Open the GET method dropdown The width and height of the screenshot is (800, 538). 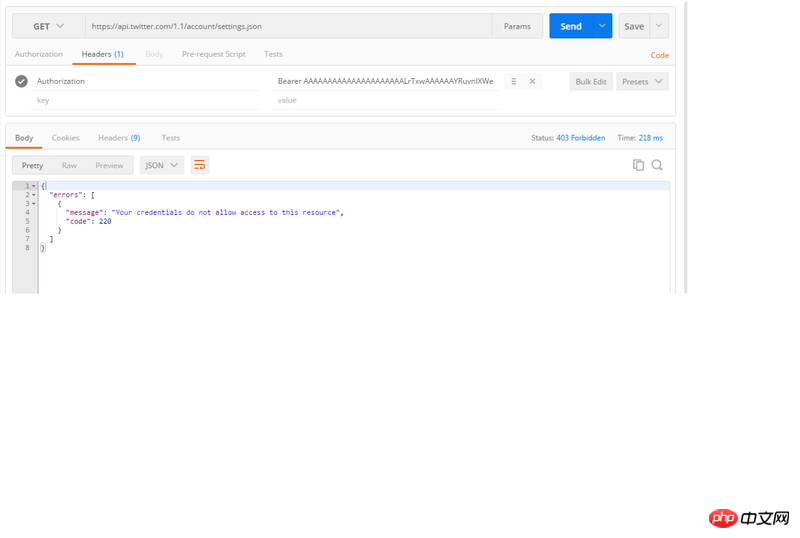click(48, 26)
